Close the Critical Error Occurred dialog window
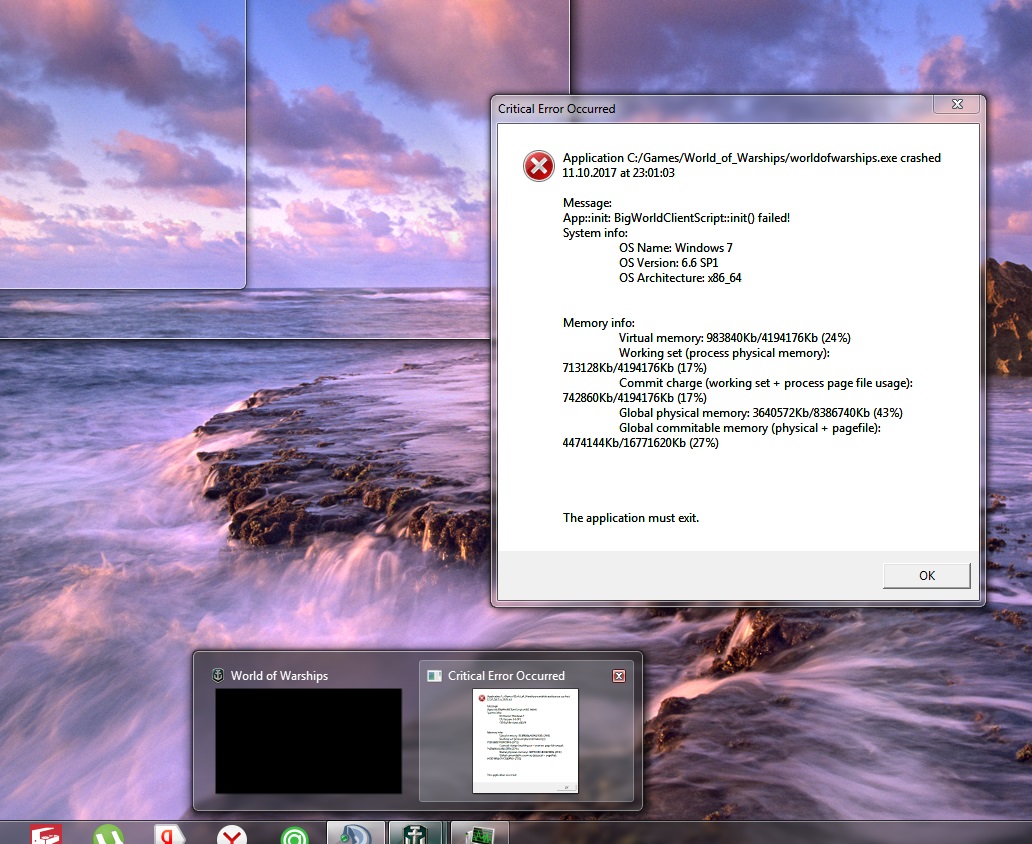This screenshot has width=1032, height=844. click(x=955, y=105)
